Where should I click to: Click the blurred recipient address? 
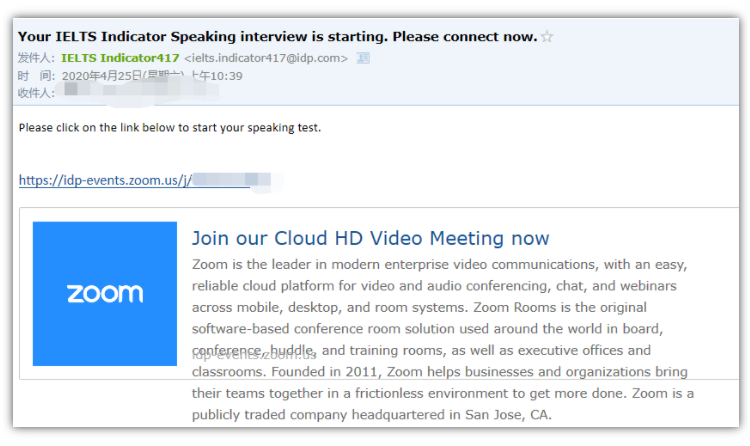click(141, 90)
